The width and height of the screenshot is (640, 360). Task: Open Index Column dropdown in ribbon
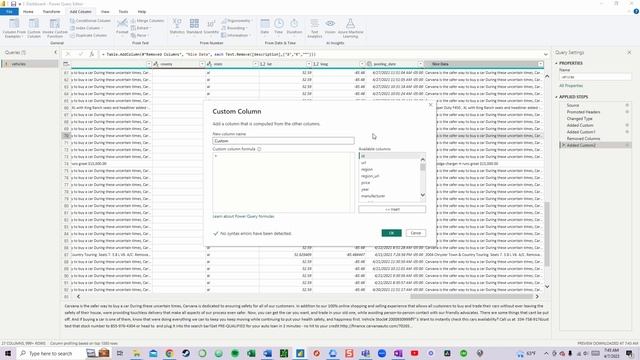click(87, 28)
